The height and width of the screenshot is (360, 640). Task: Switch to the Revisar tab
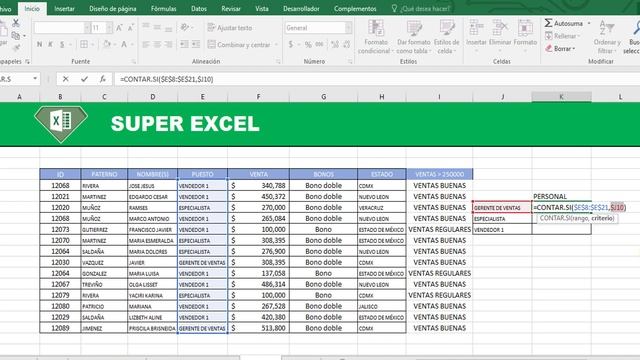pyautogui.click(x=231, y=9)
